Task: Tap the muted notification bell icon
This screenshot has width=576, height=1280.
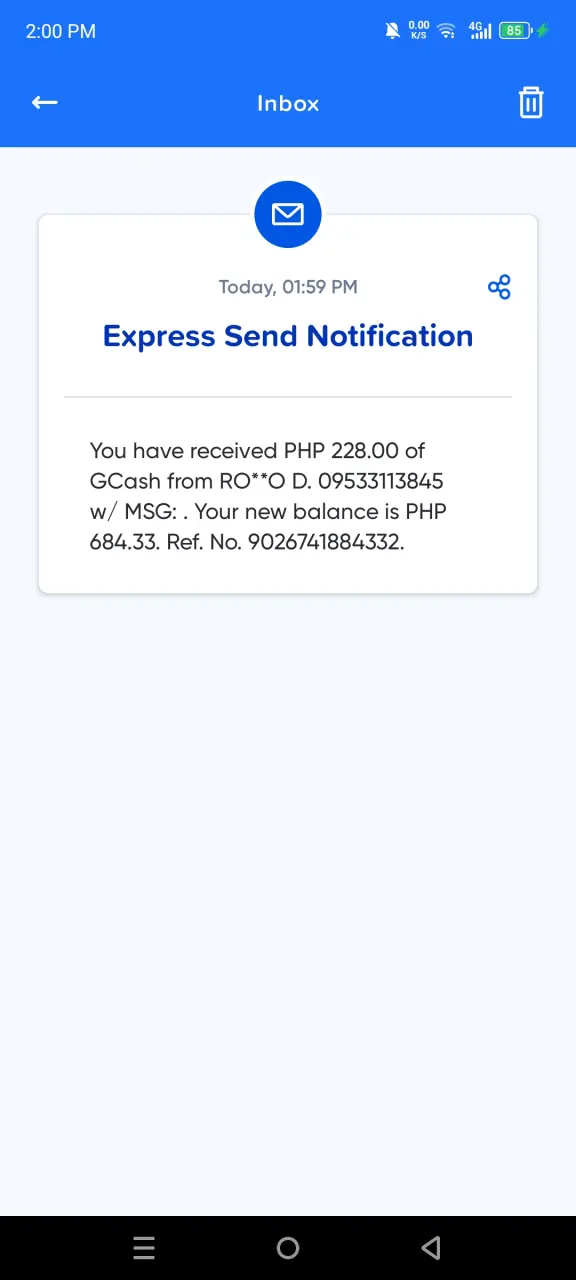Action: [x=392, y=31]
